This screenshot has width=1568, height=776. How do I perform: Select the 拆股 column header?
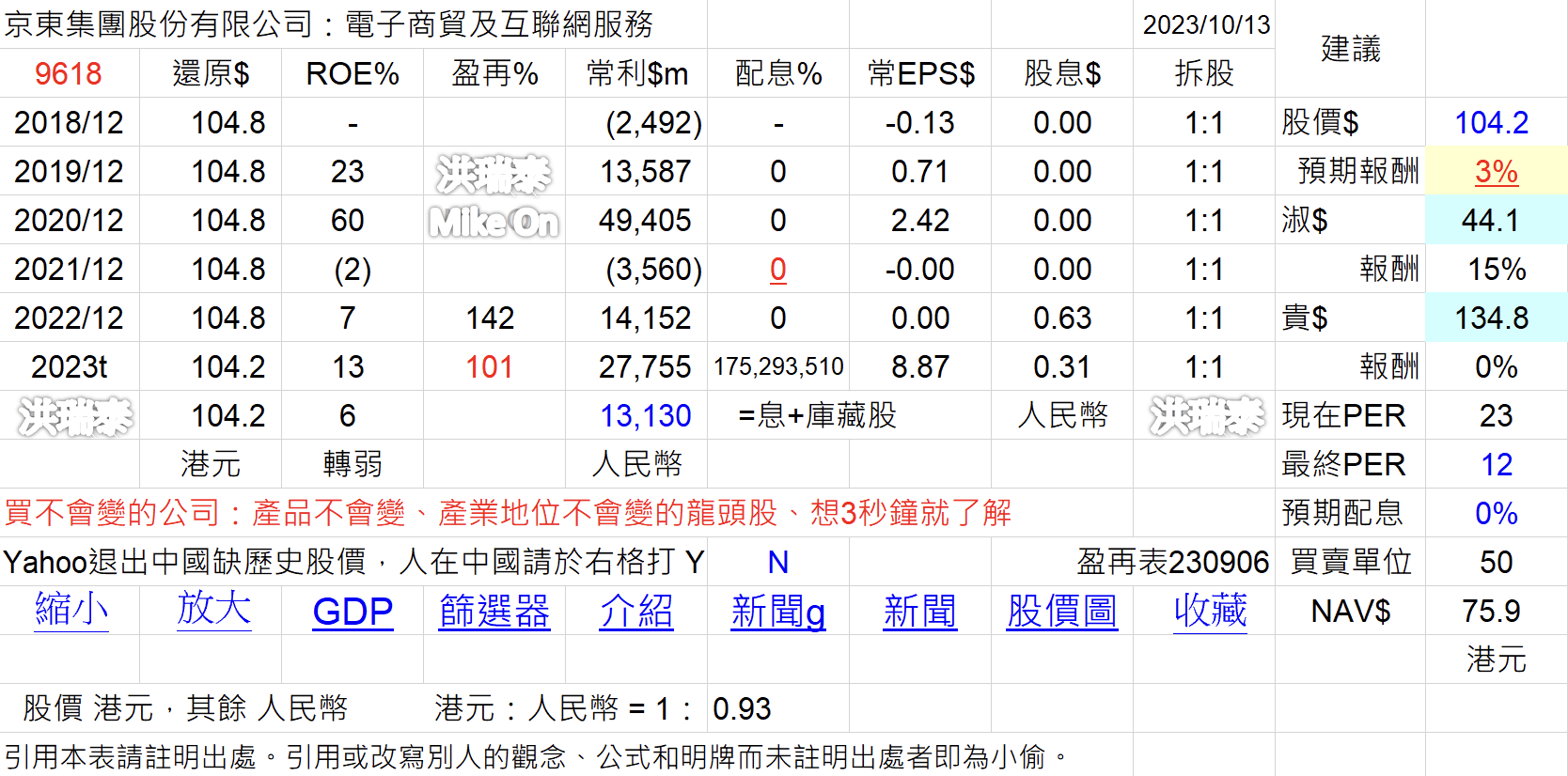click(x=1204, y=73)
